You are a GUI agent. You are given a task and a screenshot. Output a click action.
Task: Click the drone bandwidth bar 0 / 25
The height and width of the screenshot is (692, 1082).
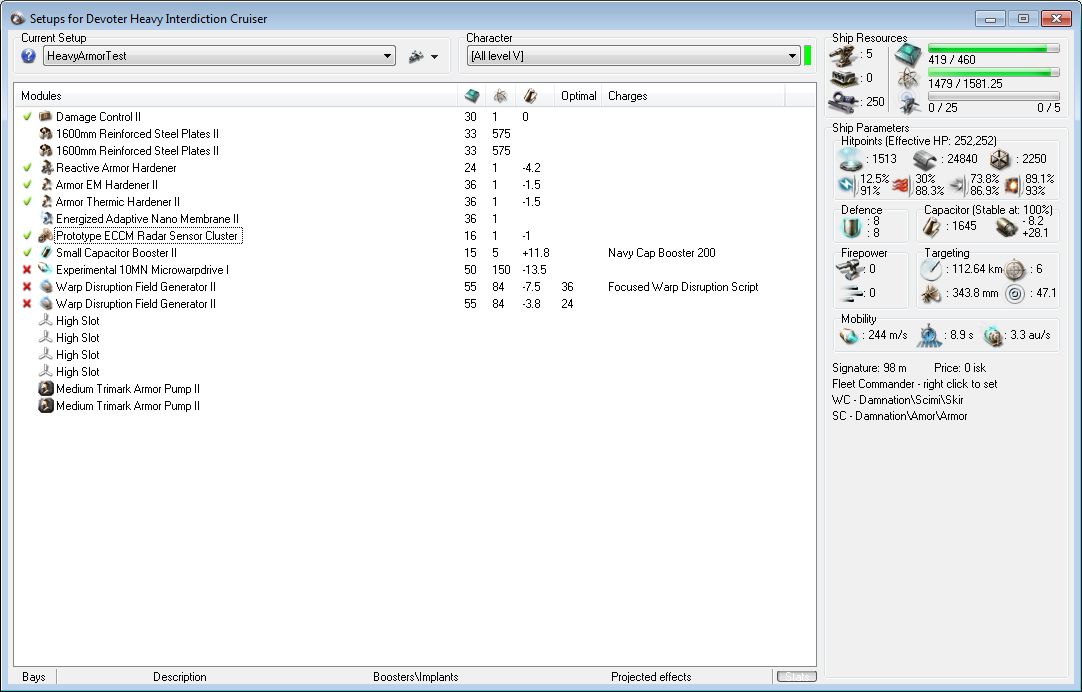coord(993,97)
